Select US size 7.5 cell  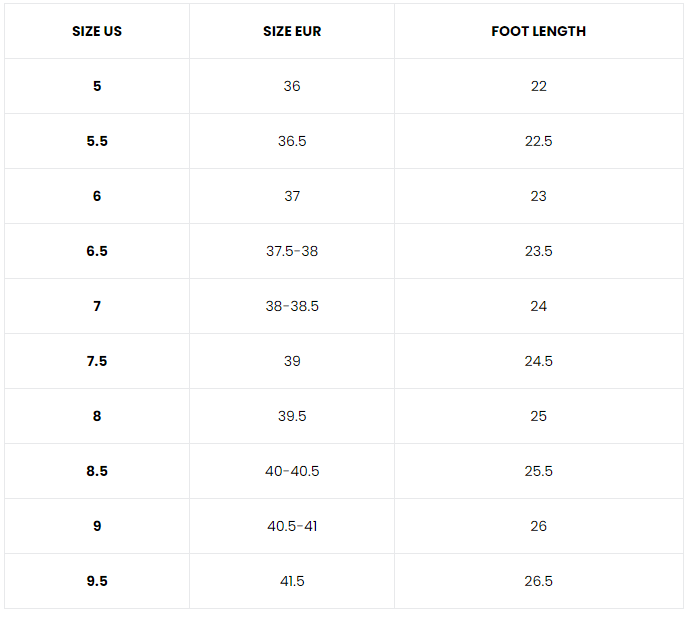pyautogui.click(x=97, y=361)
